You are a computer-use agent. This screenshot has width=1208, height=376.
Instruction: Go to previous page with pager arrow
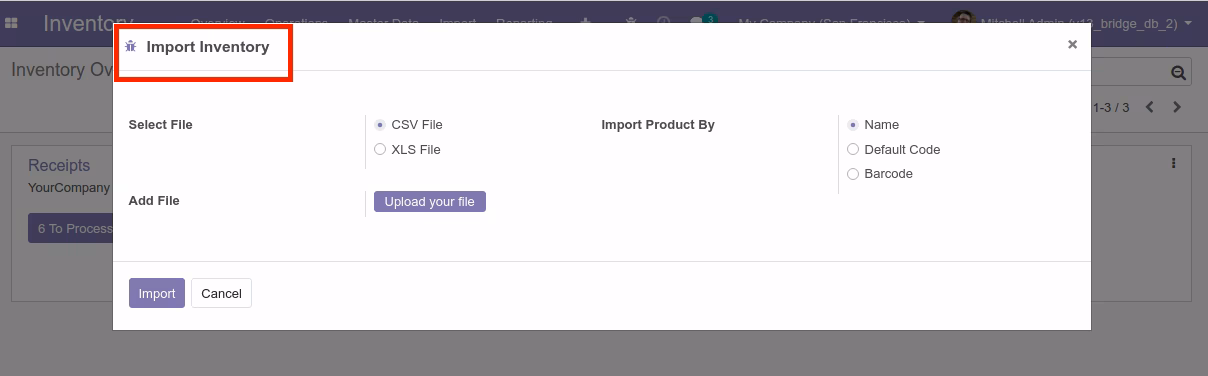tap(1150, 107)
